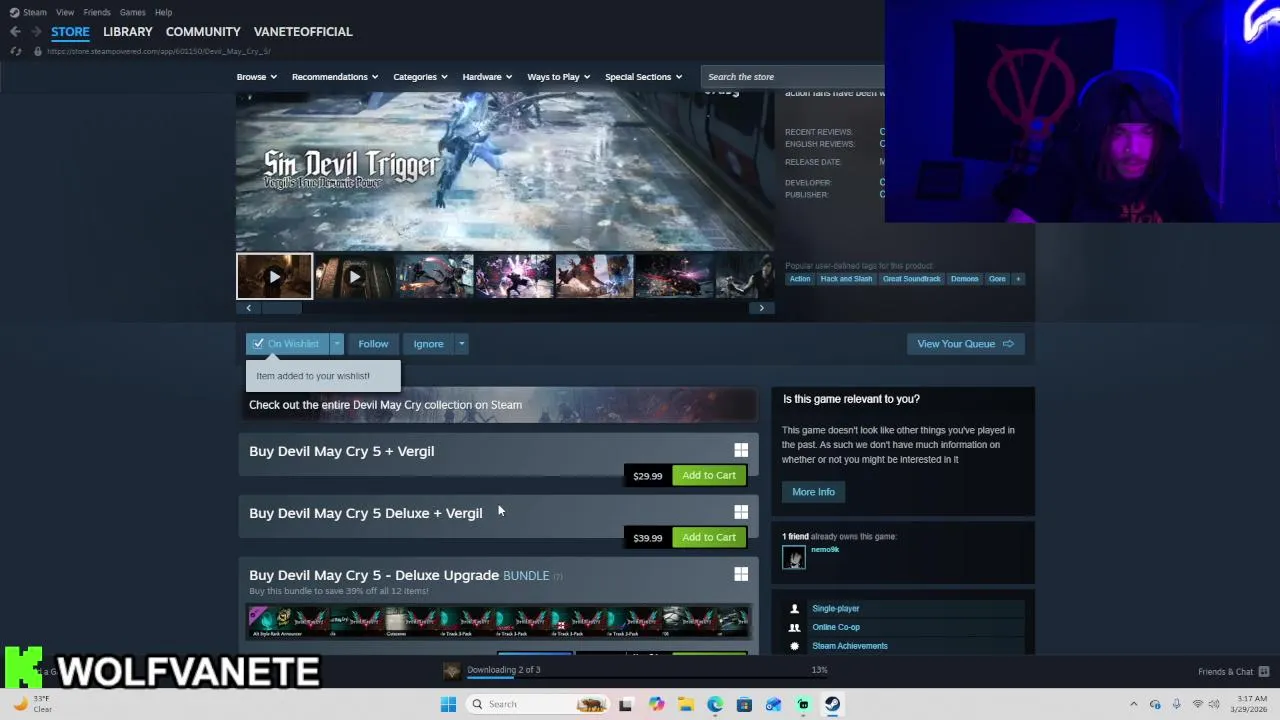Expand the Hardware menu

[x=487, y=77]
